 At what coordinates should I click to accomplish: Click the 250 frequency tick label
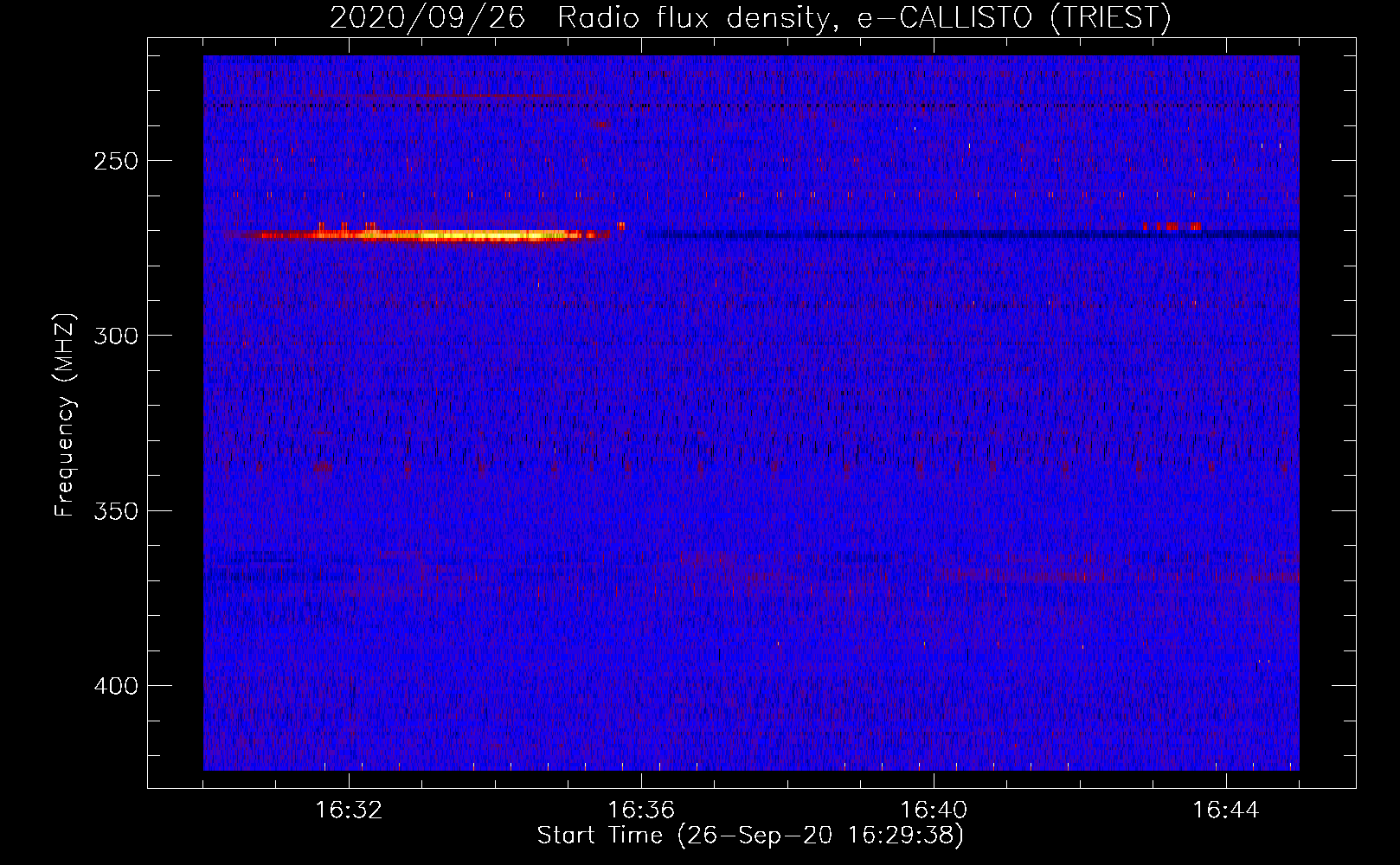116,162
